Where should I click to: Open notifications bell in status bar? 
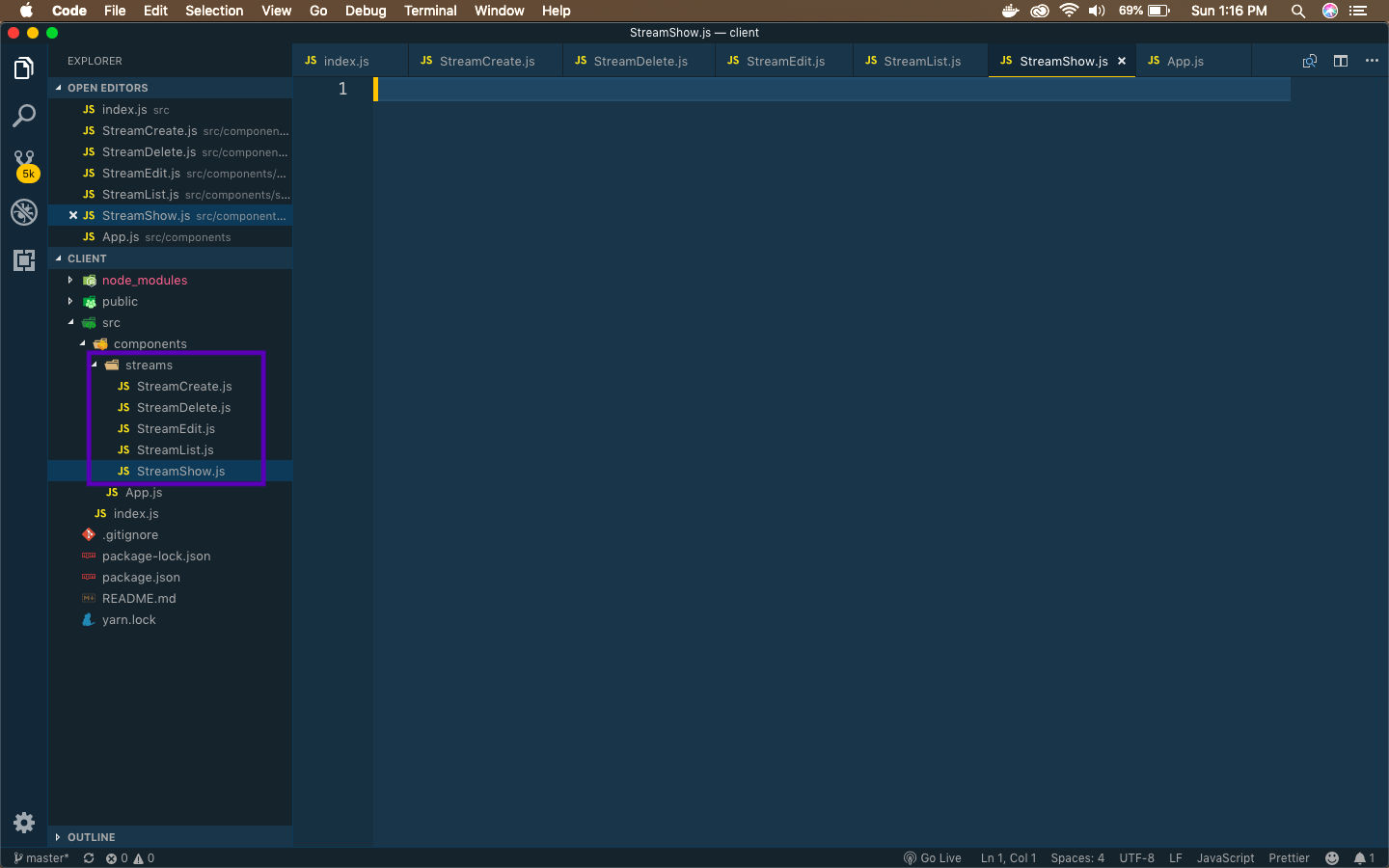1364,858
